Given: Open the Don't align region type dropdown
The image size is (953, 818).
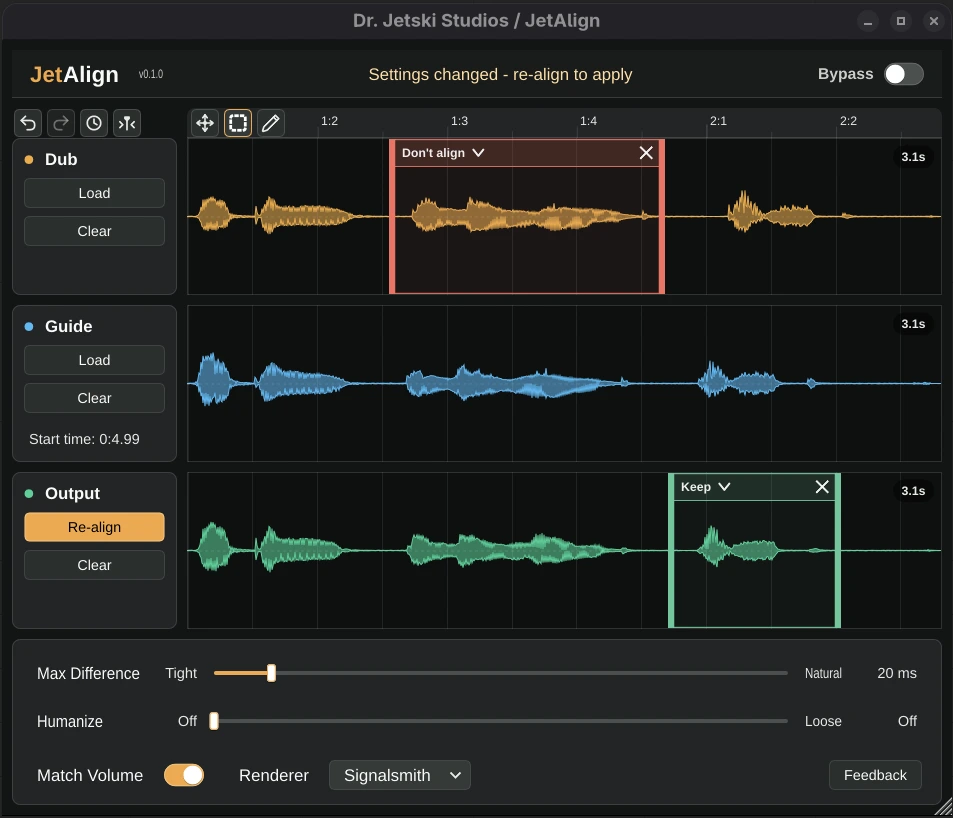Looking at the screenshot, I should (443, 153).
